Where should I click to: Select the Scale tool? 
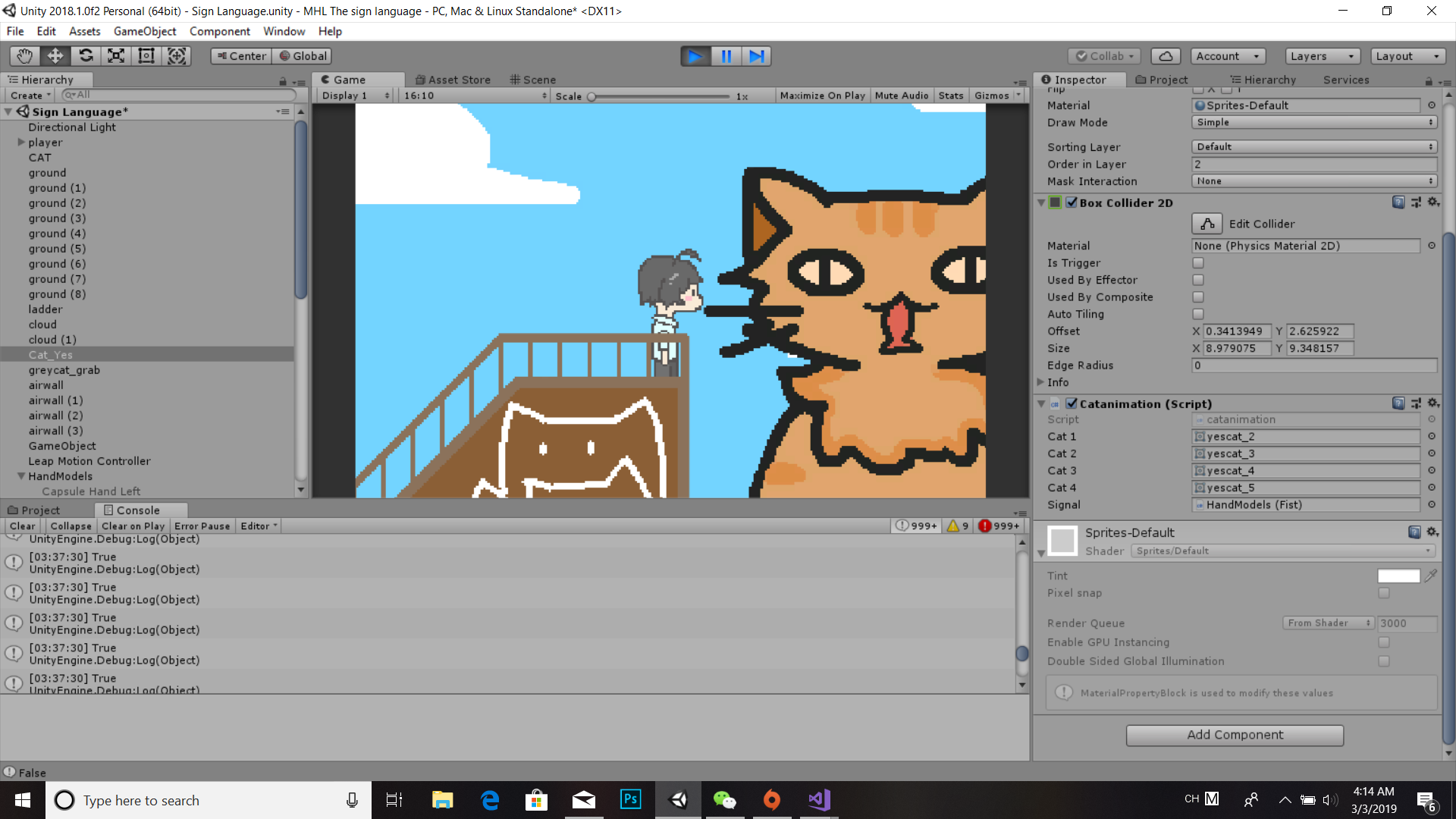[x=116, y=55]
